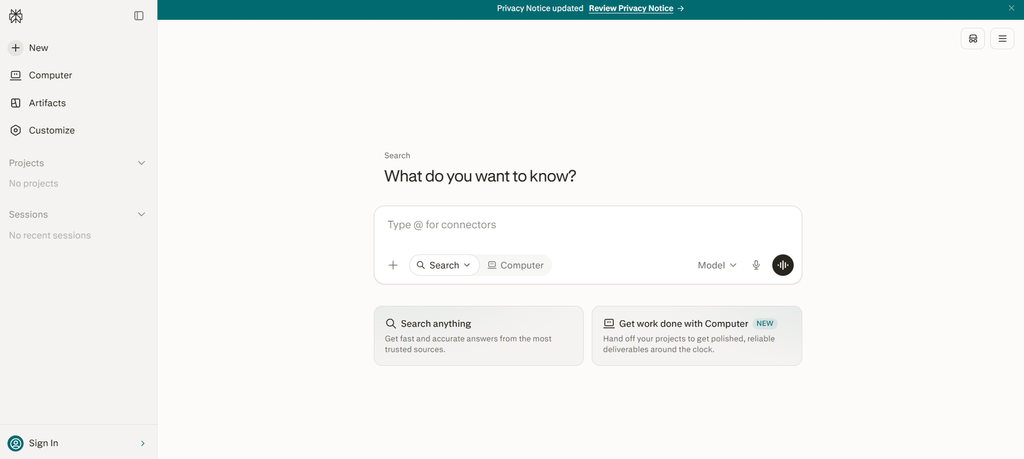The width and height of the screenshot is (1024, 459).
Task: Click the 'Privacy Notice updated' text
Action: (540, 8)
